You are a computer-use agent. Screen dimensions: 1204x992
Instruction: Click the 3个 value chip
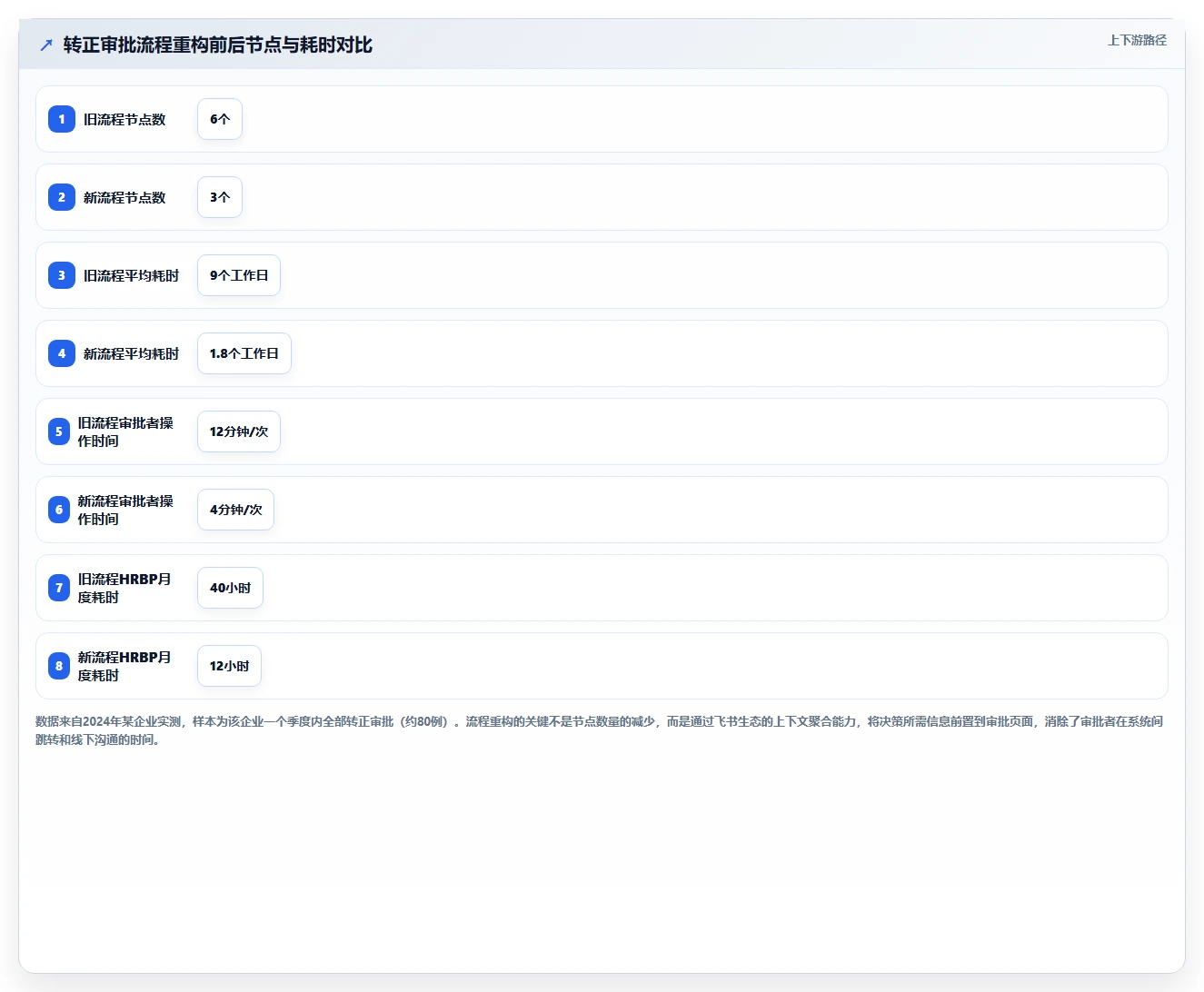tap(220, 197)
